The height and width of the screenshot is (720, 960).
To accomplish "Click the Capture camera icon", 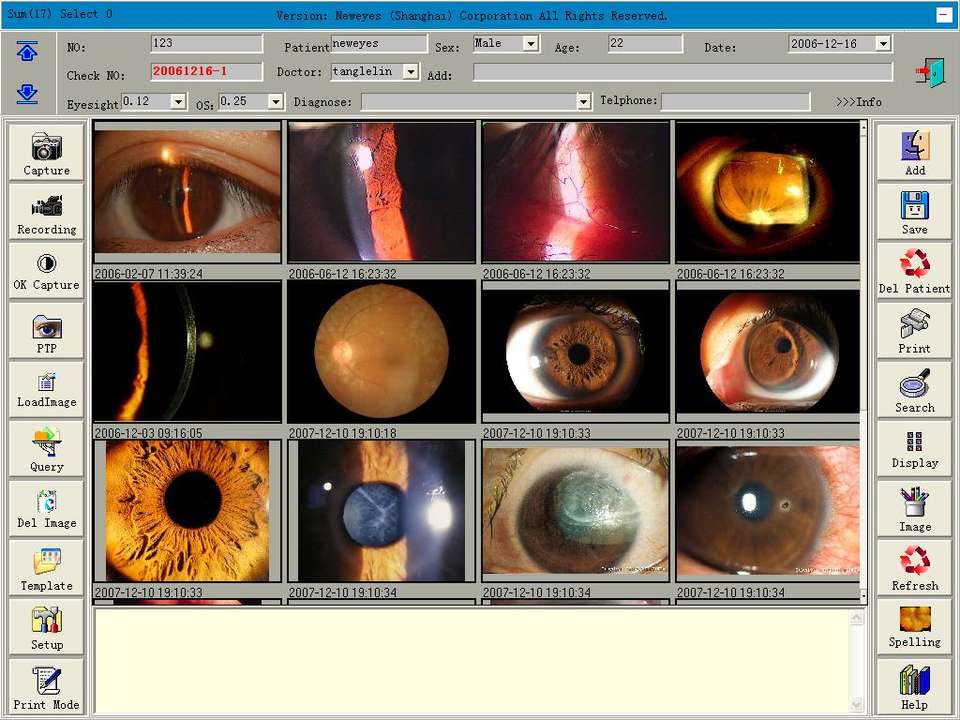I will pos(47,146).
